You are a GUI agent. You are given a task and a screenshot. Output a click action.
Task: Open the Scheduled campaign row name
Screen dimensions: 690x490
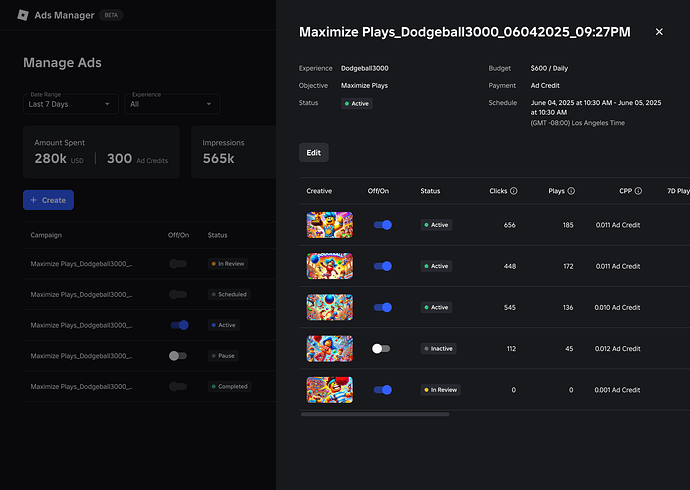[81, 294]
